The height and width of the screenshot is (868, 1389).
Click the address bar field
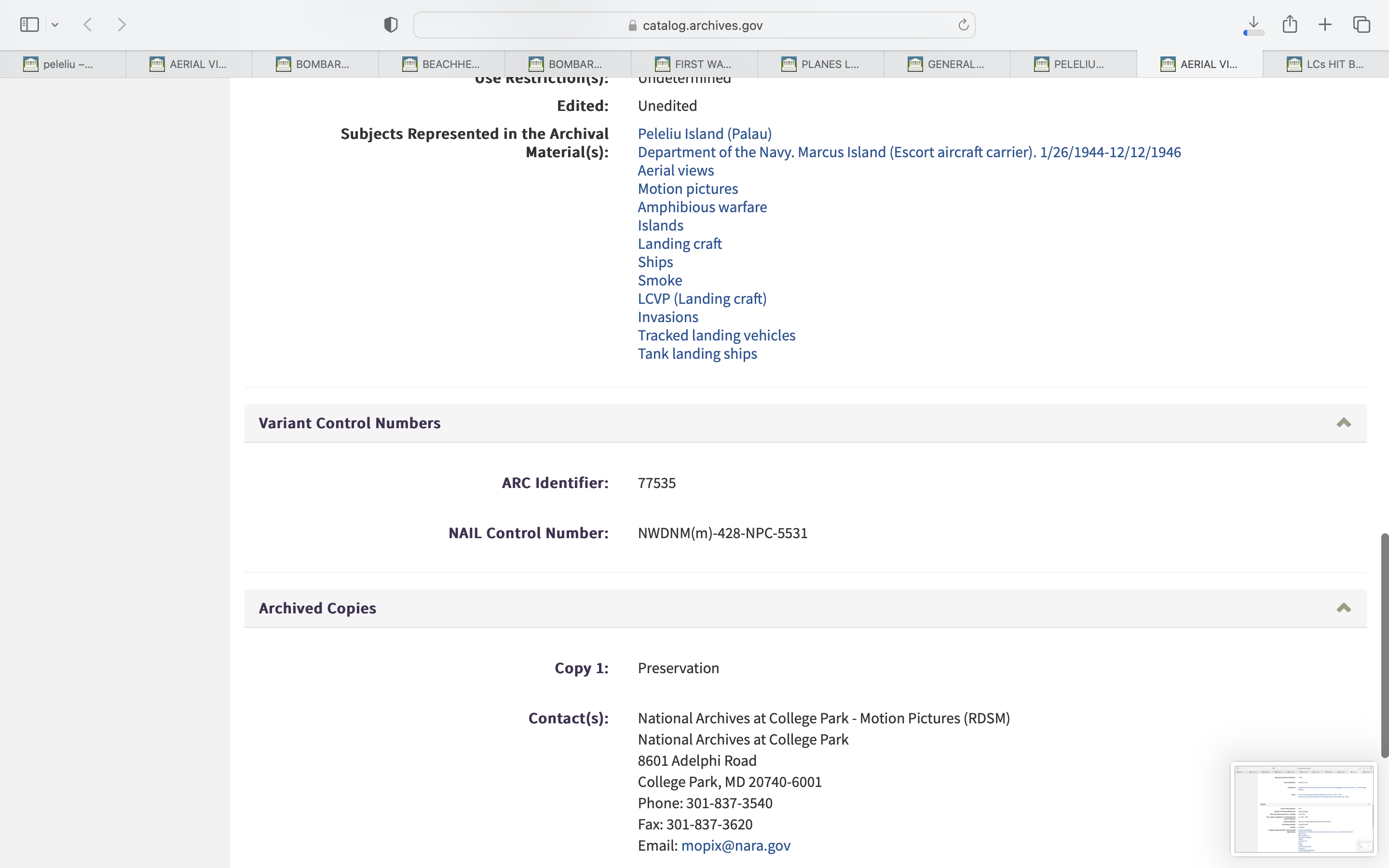[x=694, y=25]
